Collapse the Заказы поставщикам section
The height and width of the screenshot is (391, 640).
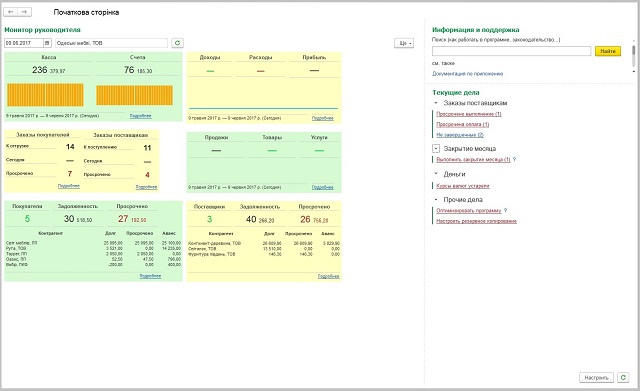click(436, 103)
